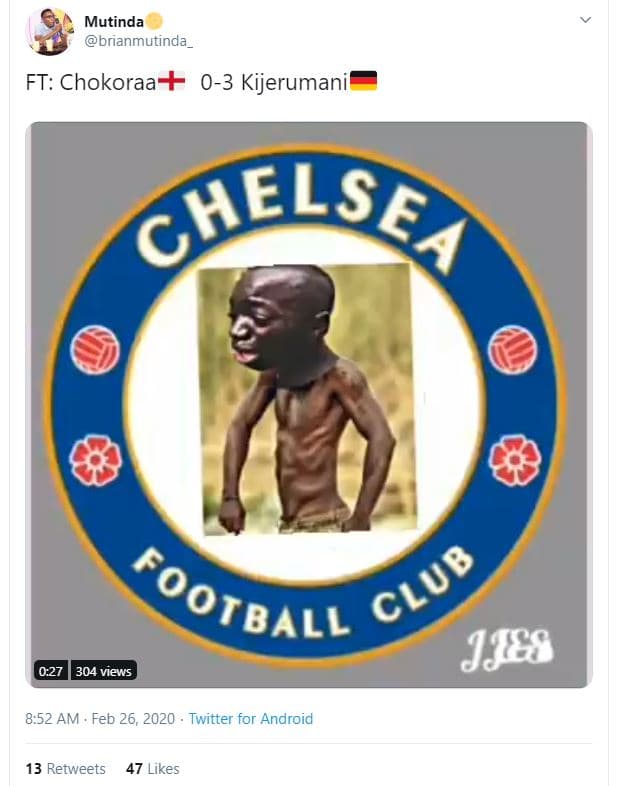Image resolution: width=618 pixels, height=786 pixels.
Task: Click the lower right red rose icon in crest
Action: coord(515,461)
